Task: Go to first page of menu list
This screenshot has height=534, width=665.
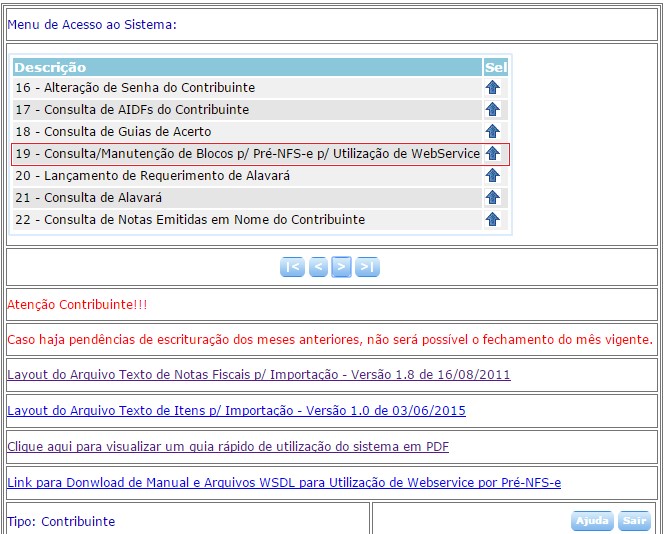Action: coord(292,267)
